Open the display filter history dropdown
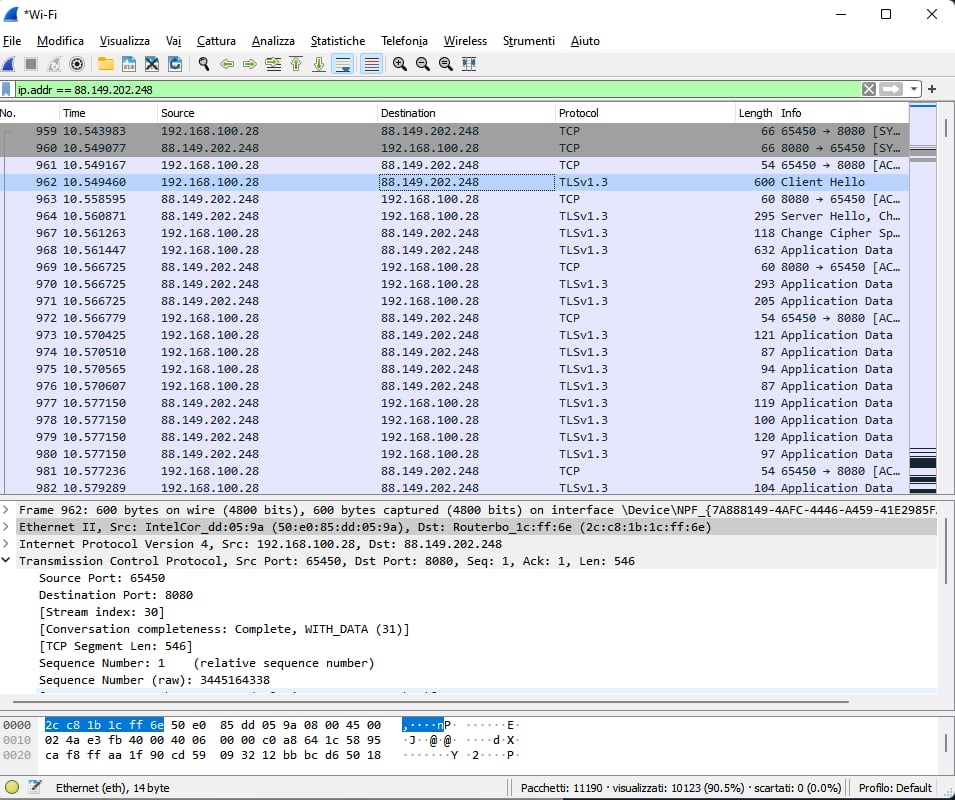This screenshot has width=955, height=800. 914,89
